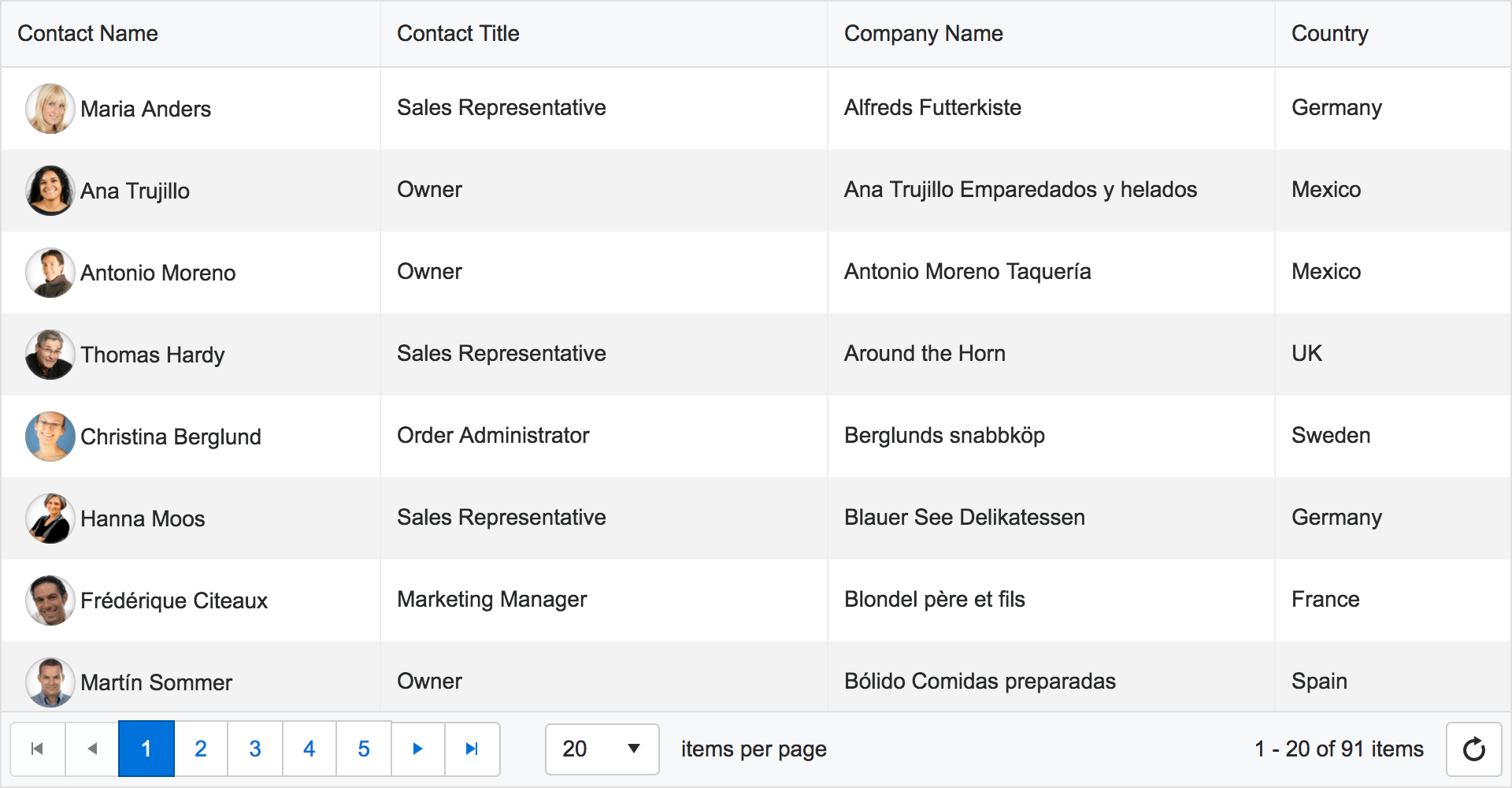The width and height of the screenshot is (1512, 788).
Task: Sort by Company Name column header
Action: (924, 34)
